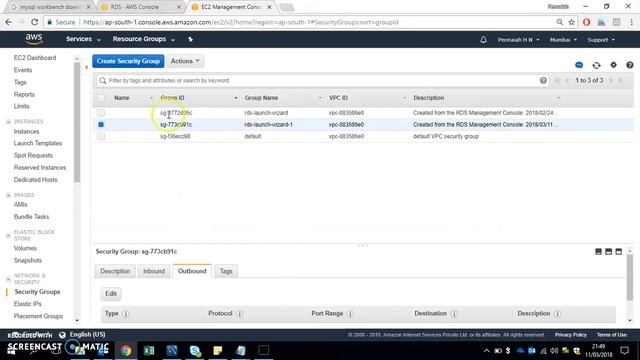Switch to the Description tab
This screenshot has width=640, height=360.
(115, 271)
